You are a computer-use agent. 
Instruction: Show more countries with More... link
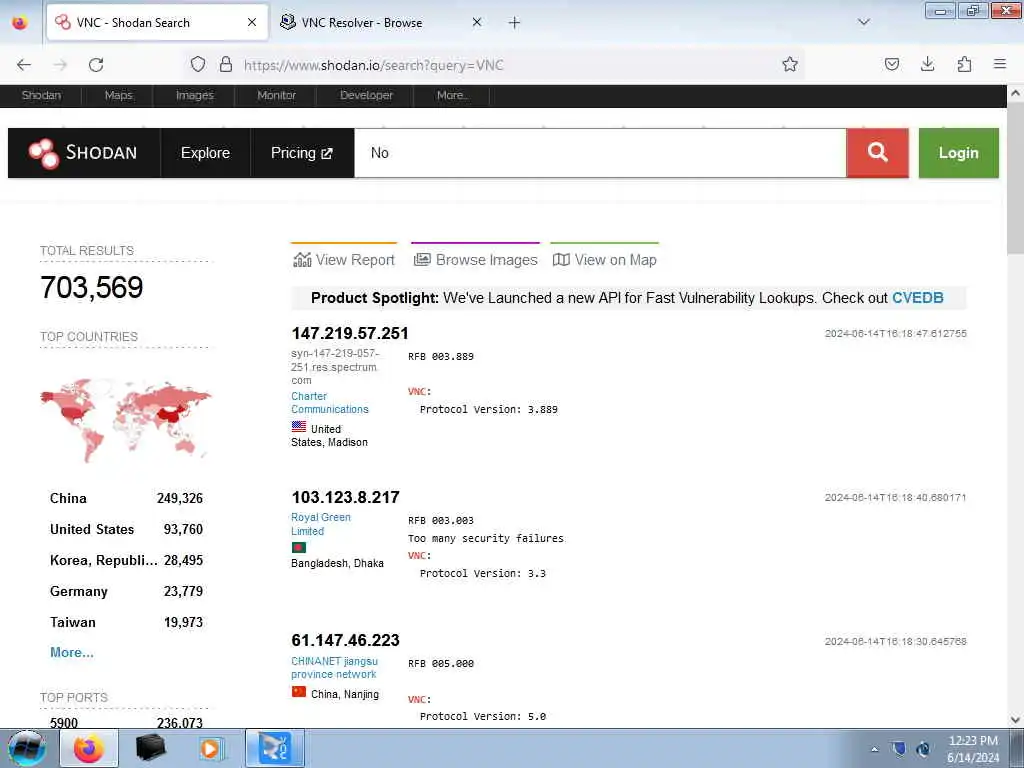pyautogui.click(x=72, y=652)
